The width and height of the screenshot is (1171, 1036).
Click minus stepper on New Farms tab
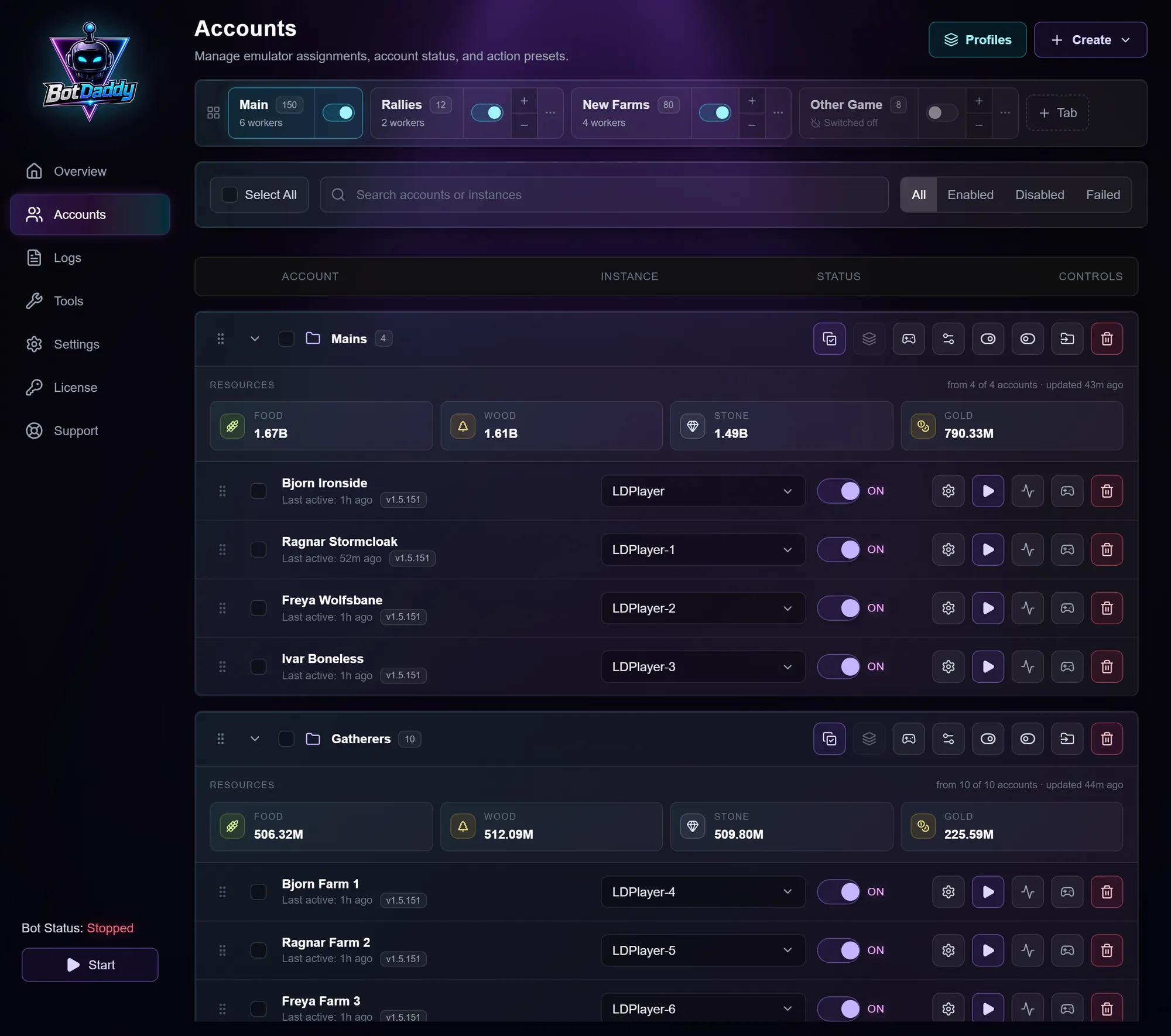[752, 125]
